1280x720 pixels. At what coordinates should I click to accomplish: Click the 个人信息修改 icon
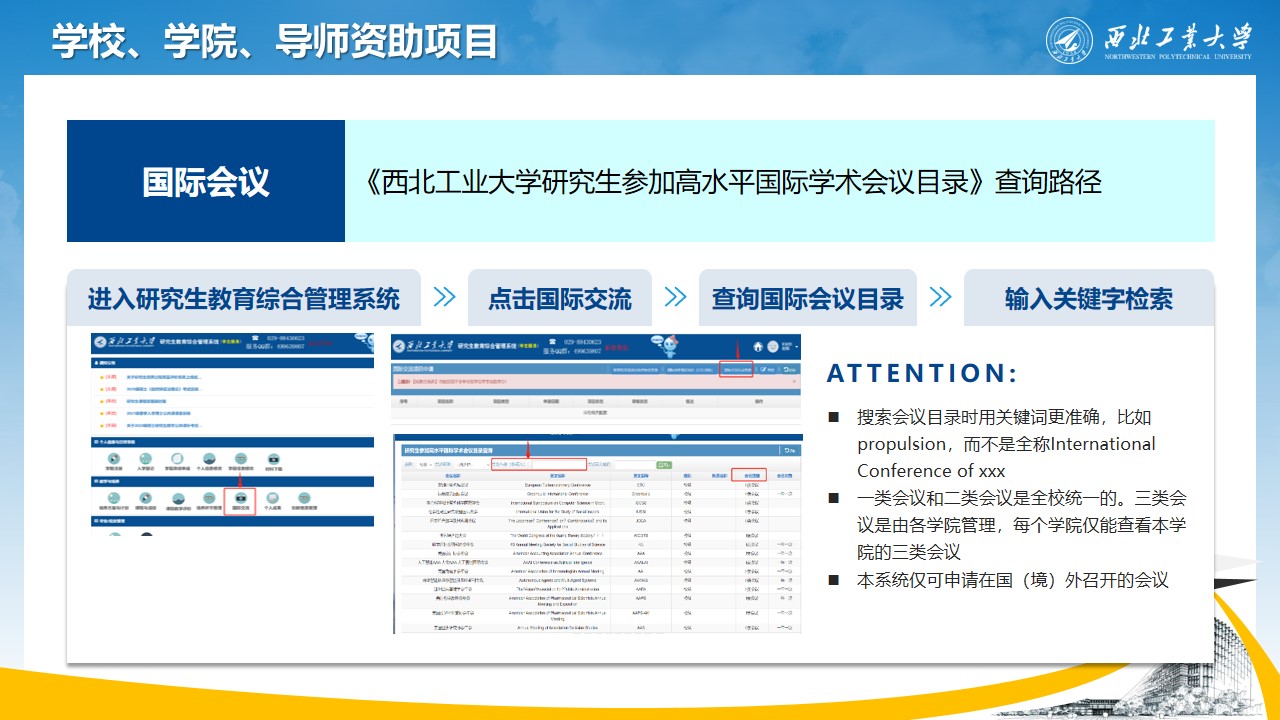[x=209, y=462]
